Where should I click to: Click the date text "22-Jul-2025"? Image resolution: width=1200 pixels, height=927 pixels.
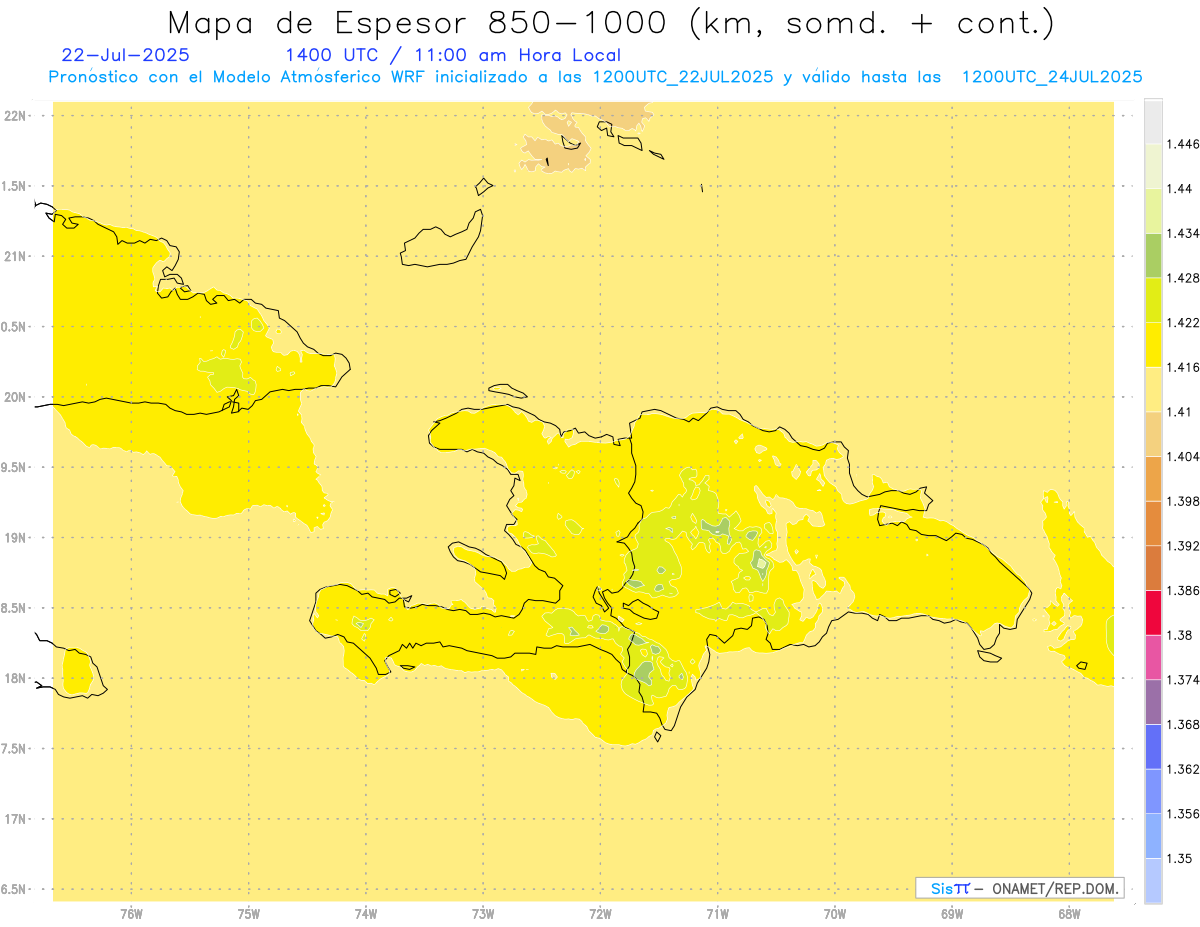coord(126,55)
